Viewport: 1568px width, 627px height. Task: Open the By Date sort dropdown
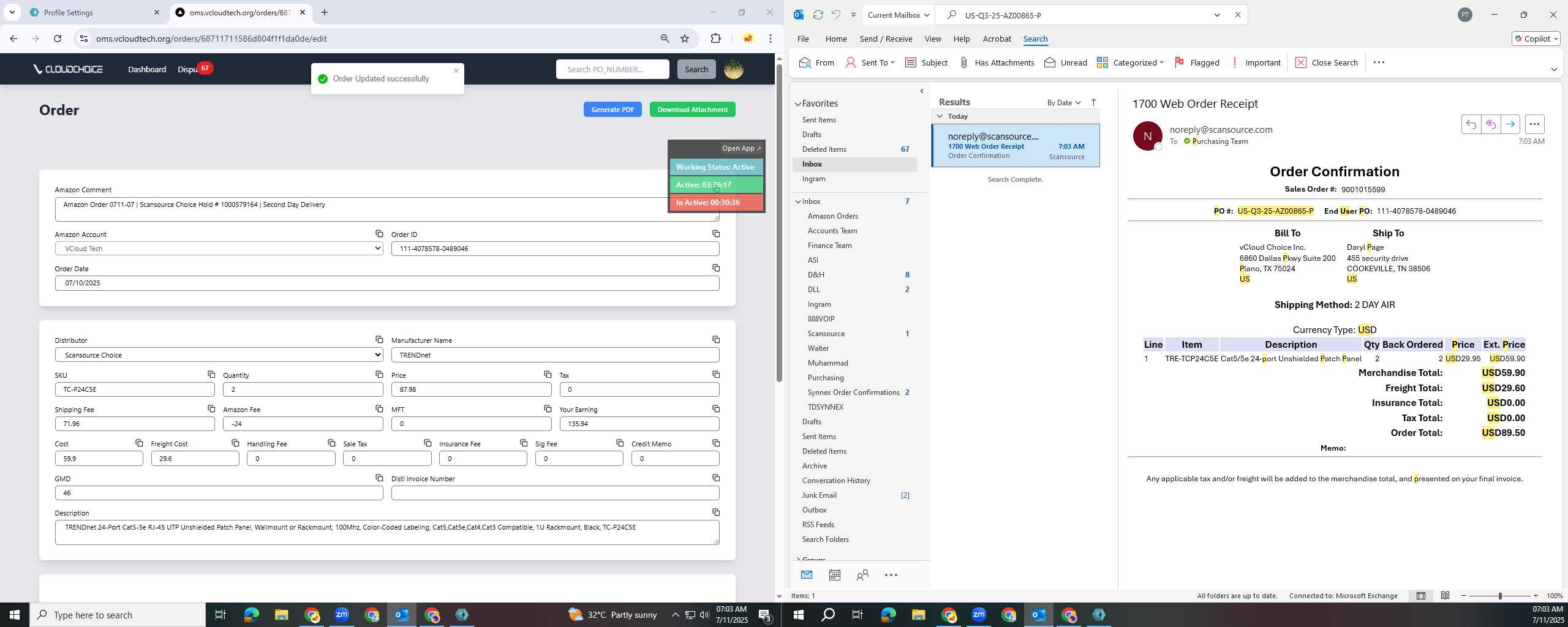pos(1063,102)
